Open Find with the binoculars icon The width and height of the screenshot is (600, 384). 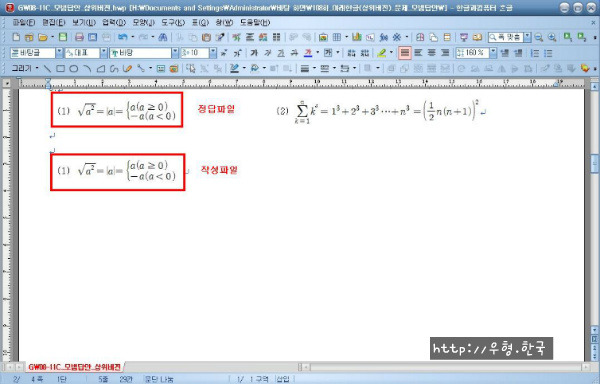[x=163, y=37]
